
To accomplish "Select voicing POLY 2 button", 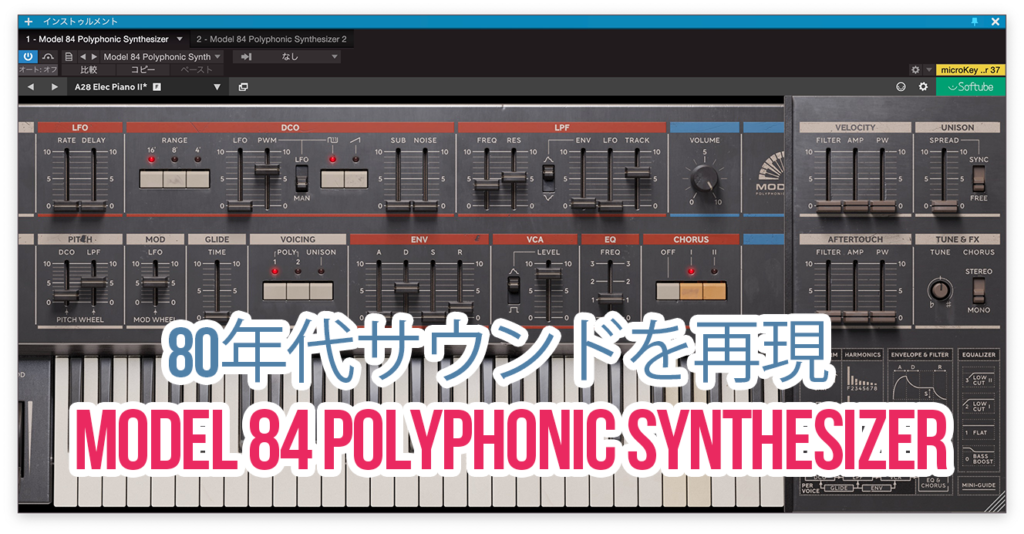I will [x=298, y=291].
